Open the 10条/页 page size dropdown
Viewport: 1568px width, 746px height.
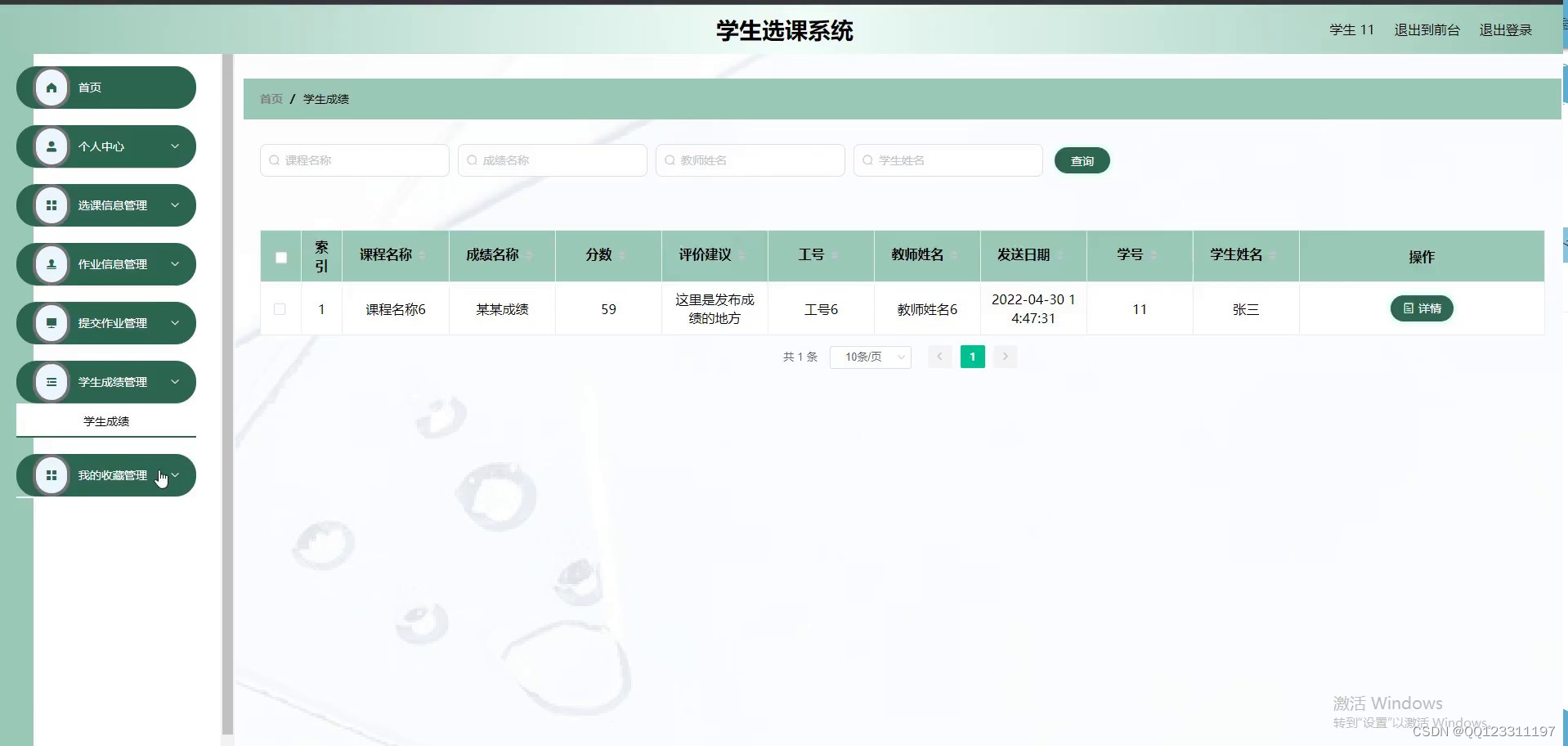coord(870,357)
